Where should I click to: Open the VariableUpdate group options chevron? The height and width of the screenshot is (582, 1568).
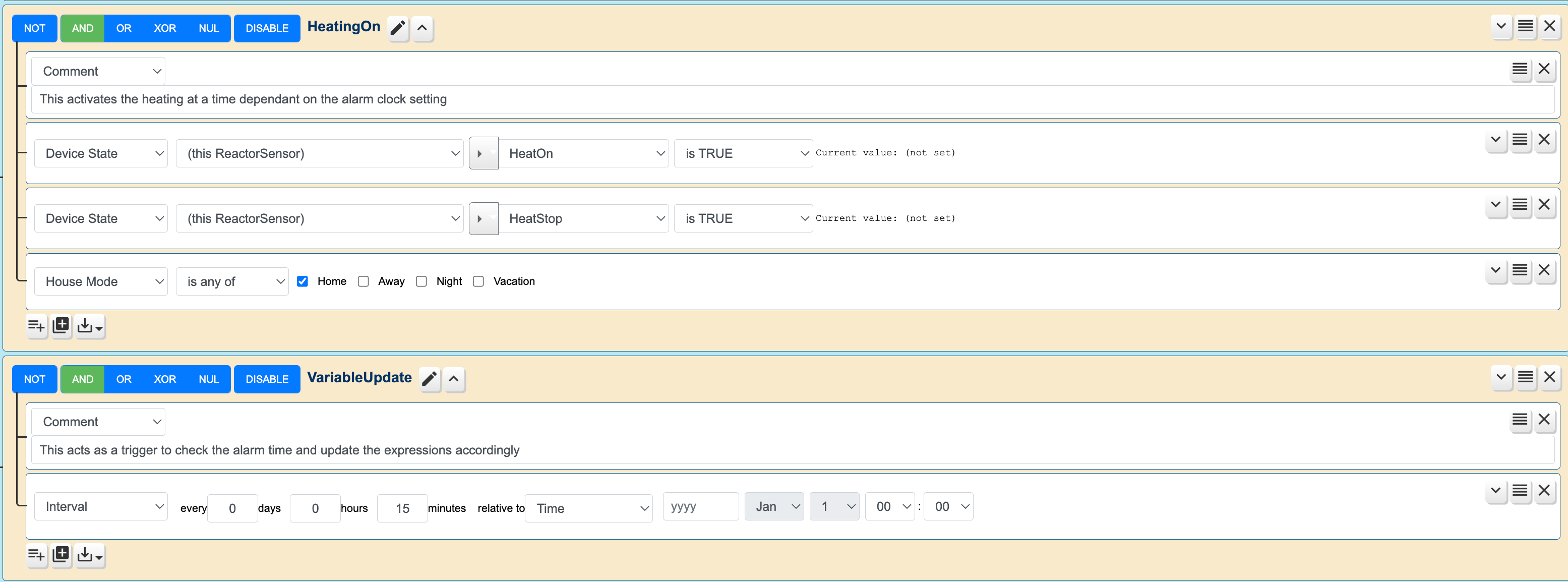coord(1501,377)
